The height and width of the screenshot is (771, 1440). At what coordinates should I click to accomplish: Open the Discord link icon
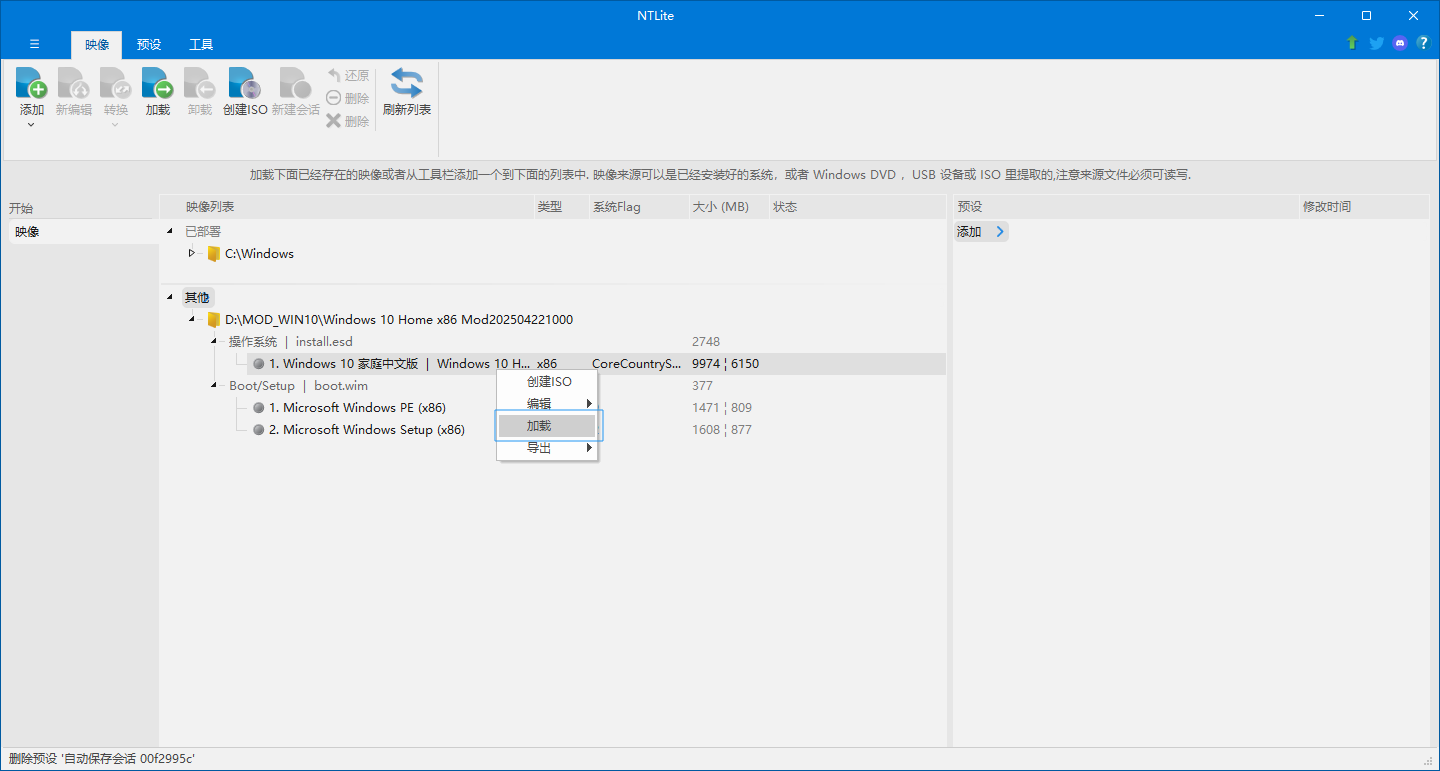point(1400,43)
